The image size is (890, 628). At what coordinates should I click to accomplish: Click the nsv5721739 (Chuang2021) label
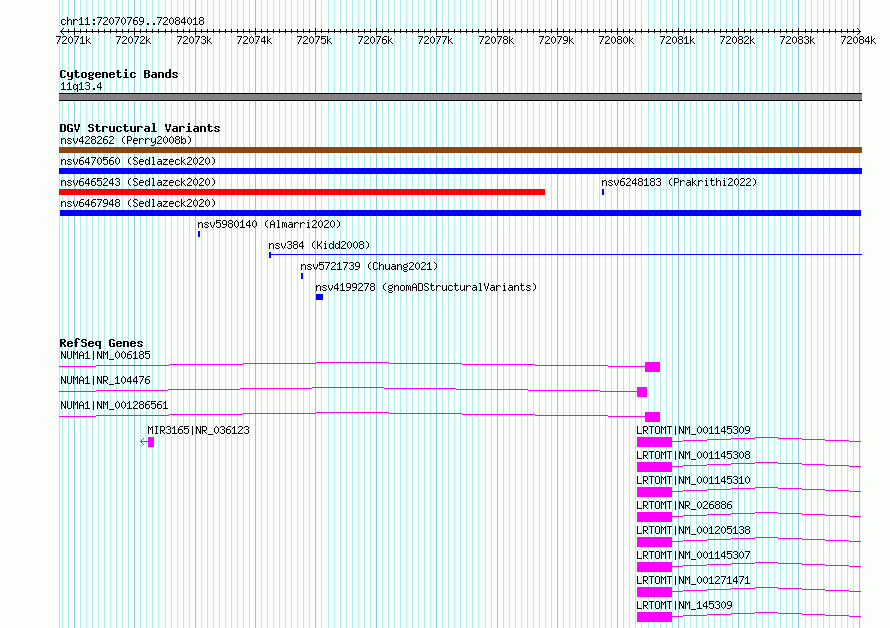click(369, 266)
